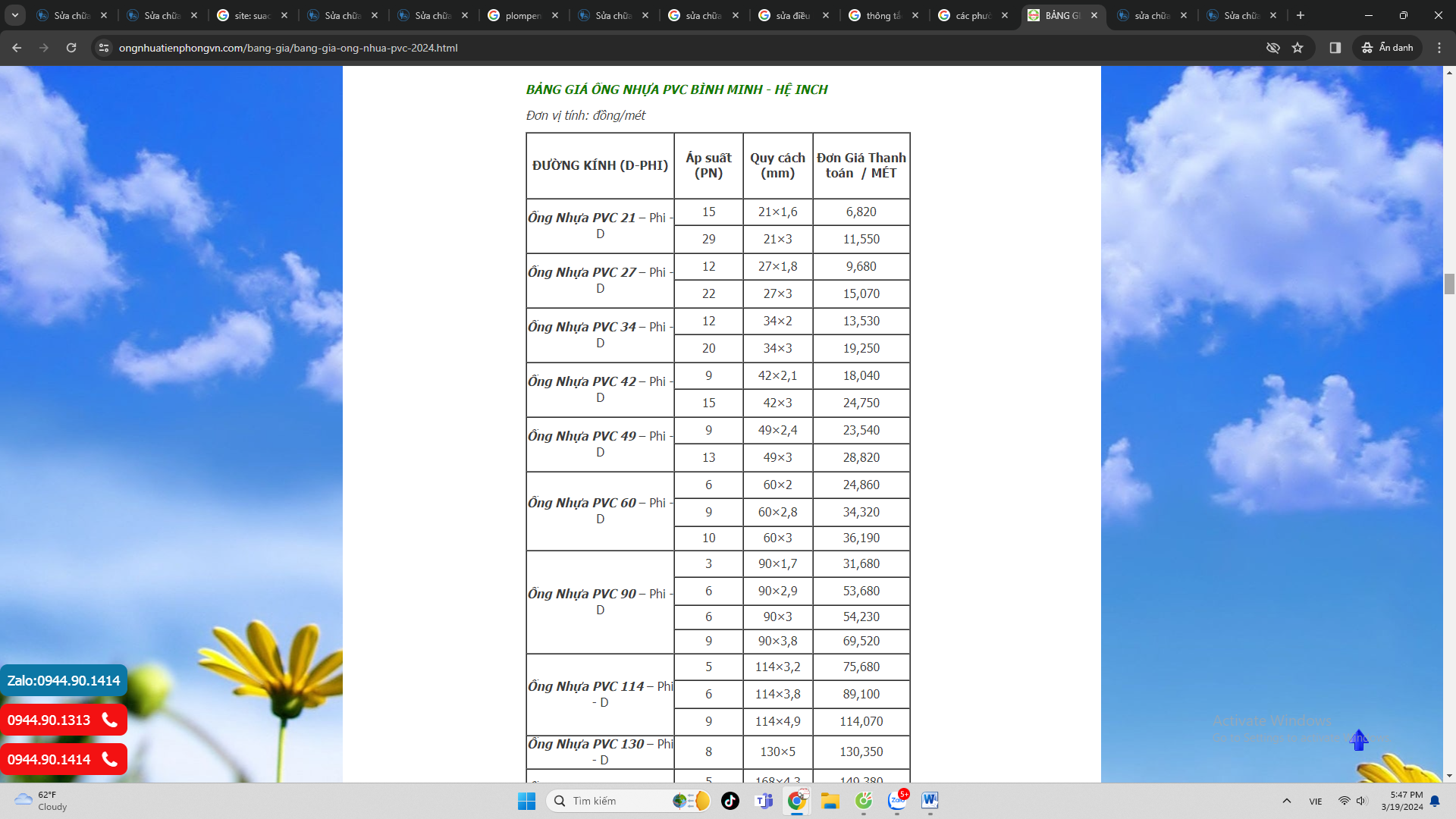The width and height of the screenshot is (1456, 819).
Task: Click the Chrome taskbar icon
Action: click(x=797, y=801)
